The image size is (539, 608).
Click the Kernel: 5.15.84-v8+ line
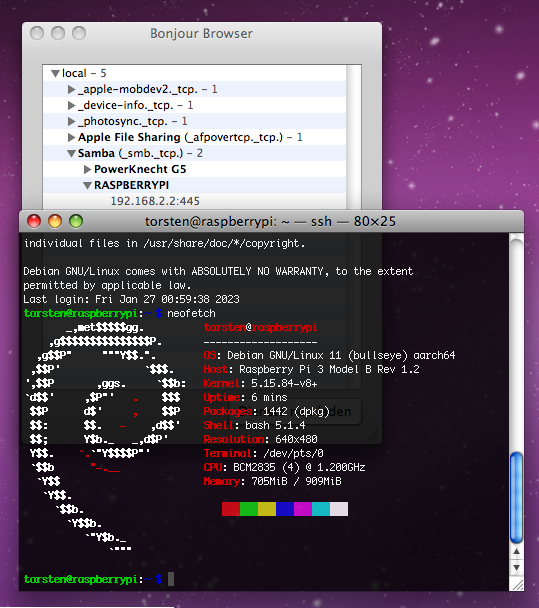click(261, 383)
